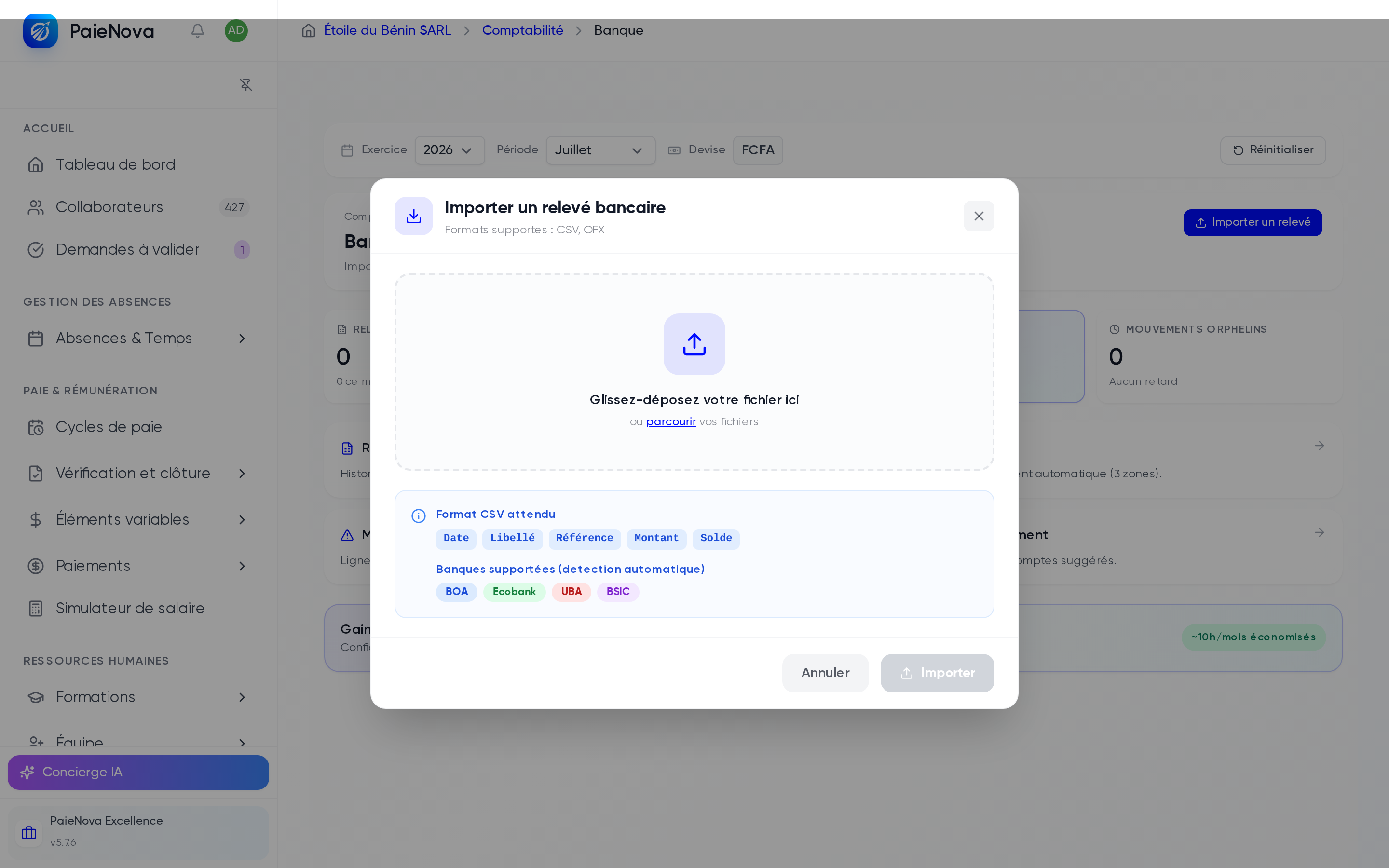
Task: Open Tableau de bord in the sidebar
Action: click(x=138, y=165)
